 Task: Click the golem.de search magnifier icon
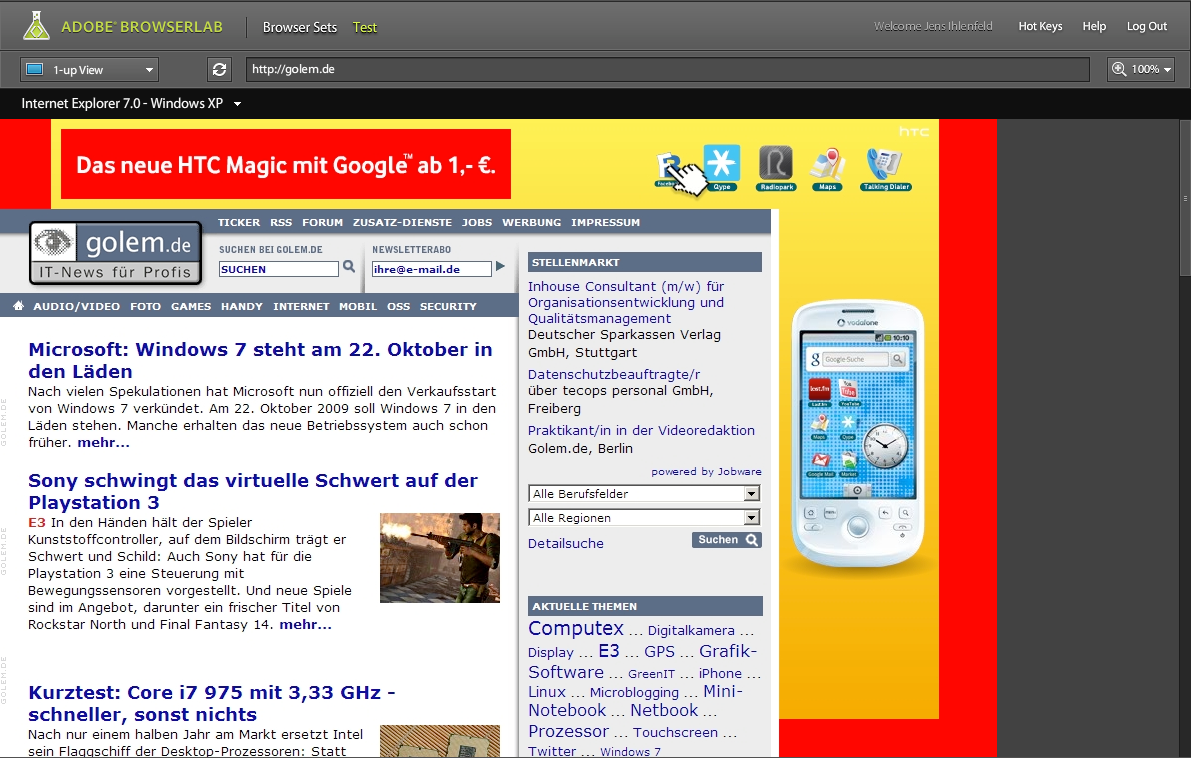[349, 267]
